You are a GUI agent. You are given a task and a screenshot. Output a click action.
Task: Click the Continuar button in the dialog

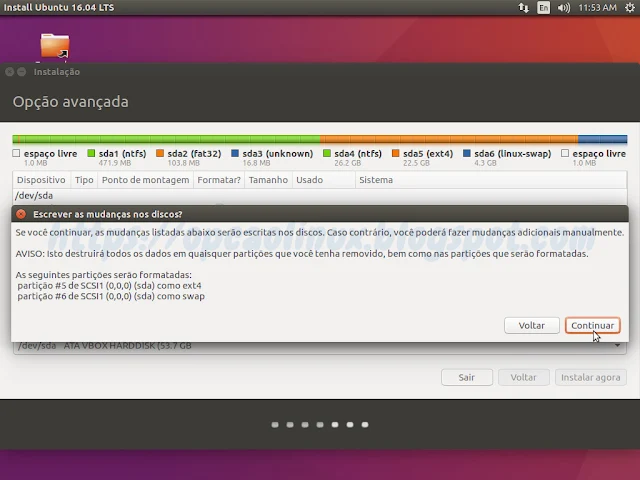click(x=593, y=325)
